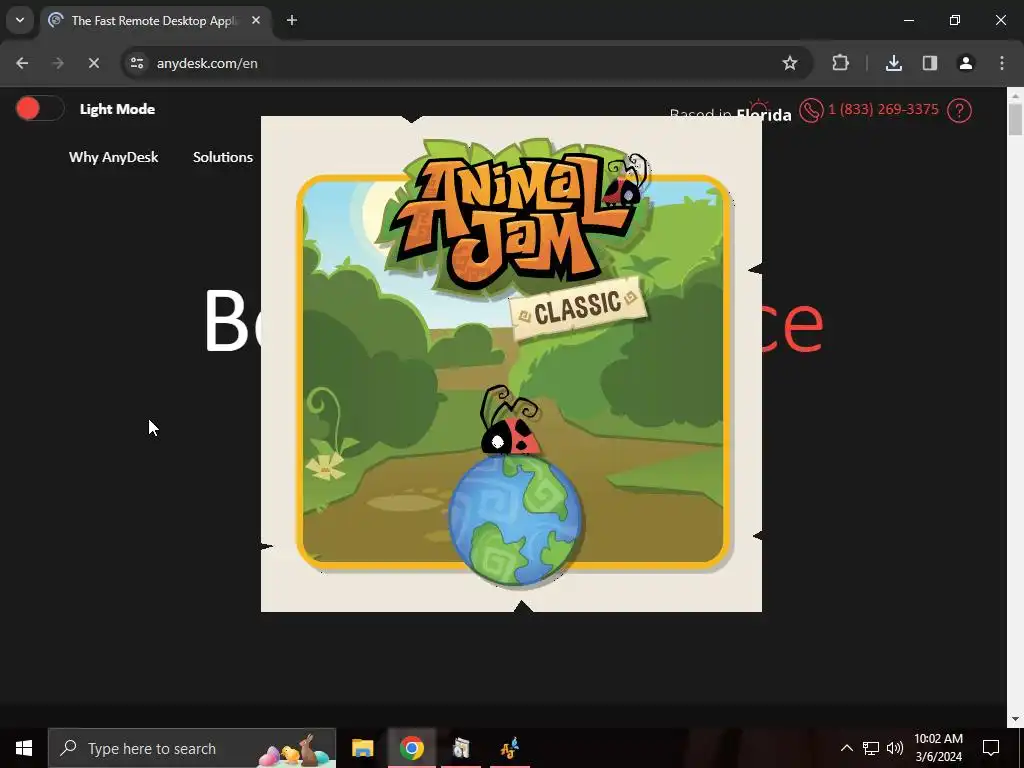
Task: Toggle the Light Mode switch
Action: pos(40,108)
